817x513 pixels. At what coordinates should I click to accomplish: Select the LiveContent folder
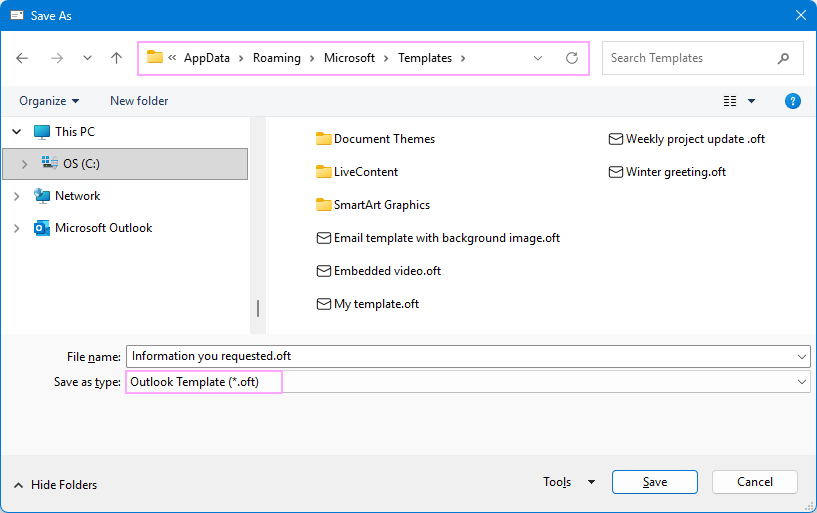[x=366, y=172]
